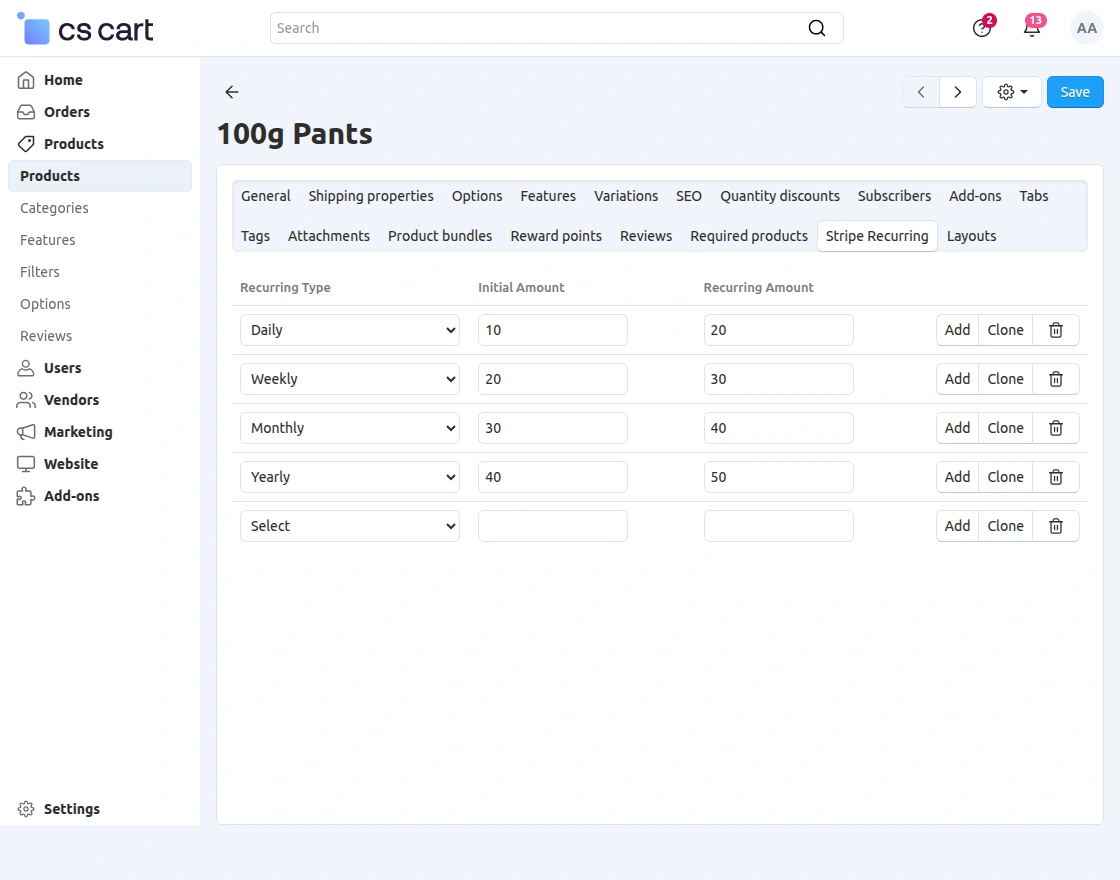Delete the Daily recurring row via trash icon

1056,330
